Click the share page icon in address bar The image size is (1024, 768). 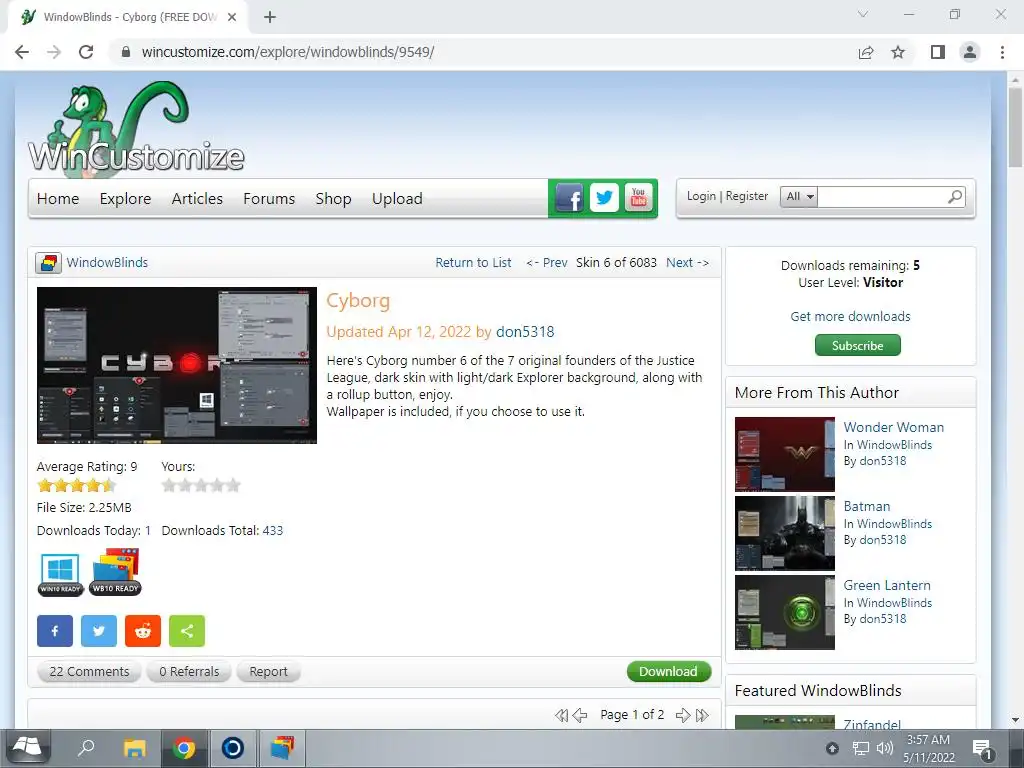(x=866, y=52)
